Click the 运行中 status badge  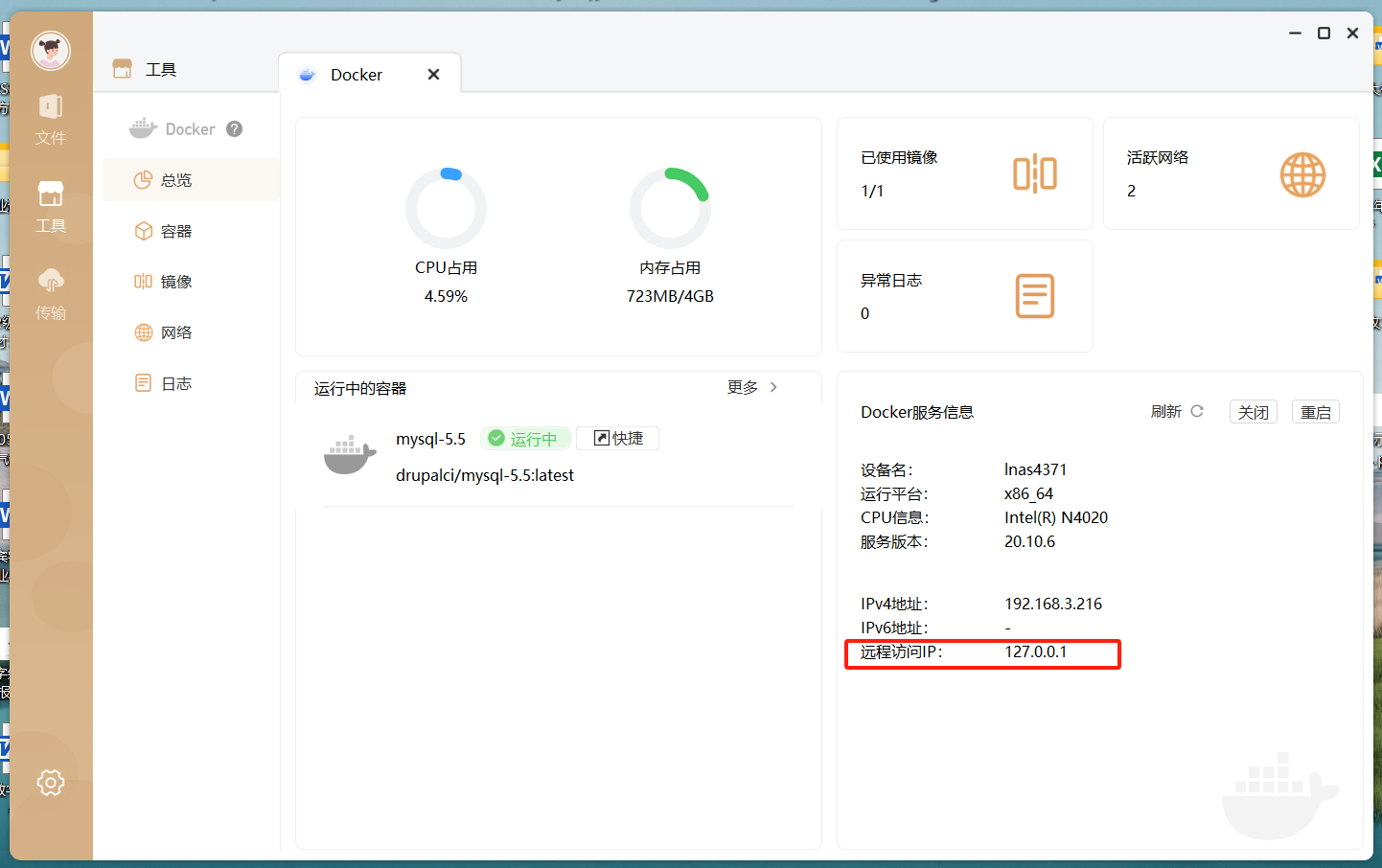coord(525,439)
